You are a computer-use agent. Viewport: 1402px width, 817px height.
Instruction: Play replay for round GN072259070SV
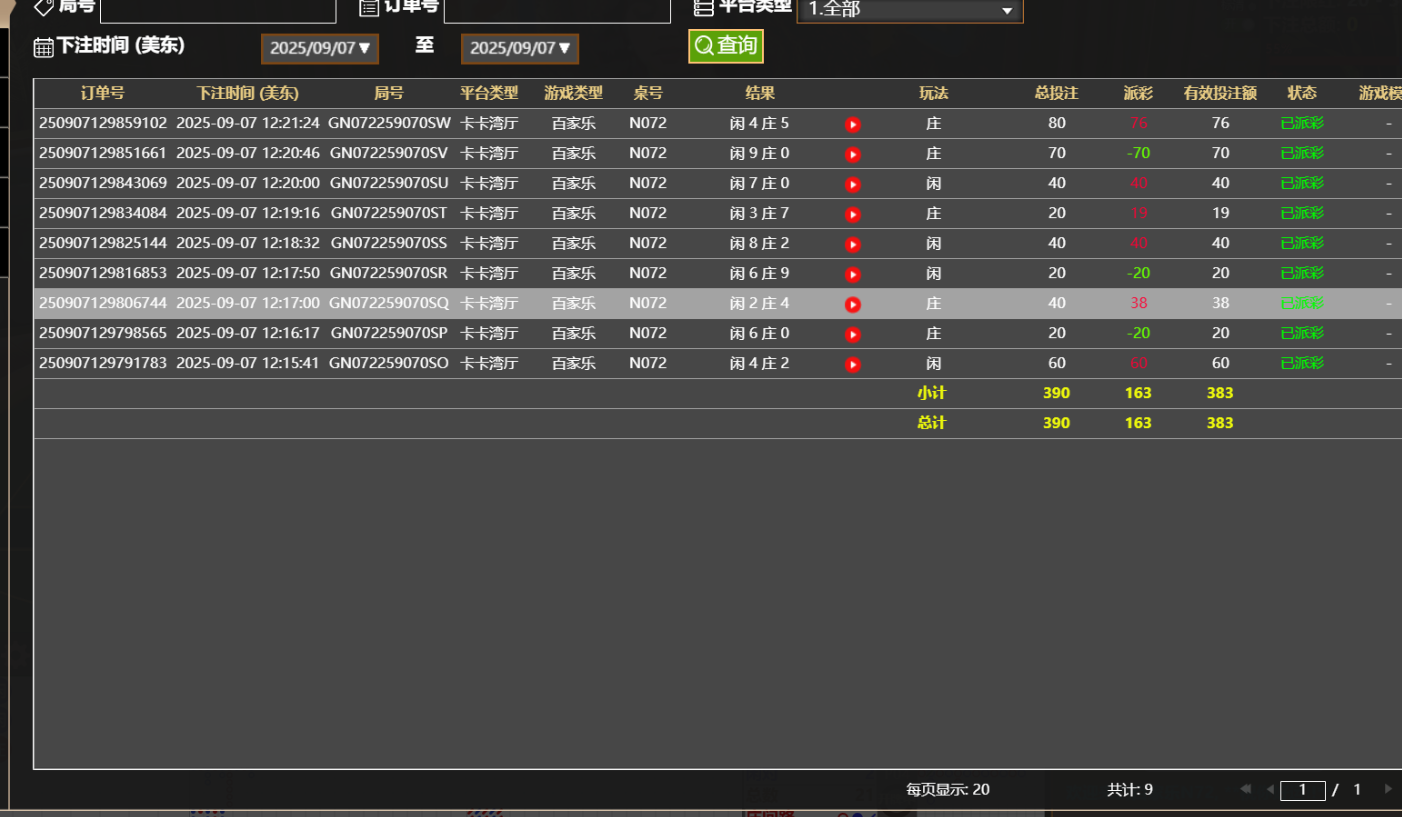pyautogui.click(x=852, y=155)
